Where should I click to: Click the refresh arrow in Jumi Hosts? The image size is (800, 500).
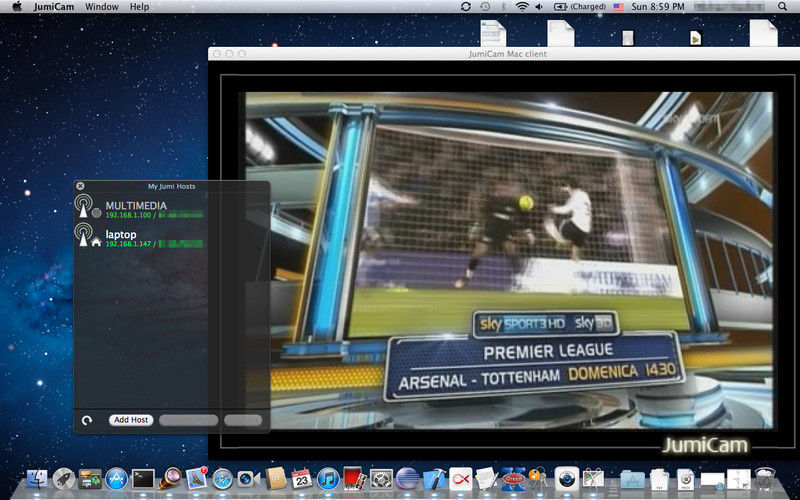tap(87, 420)
